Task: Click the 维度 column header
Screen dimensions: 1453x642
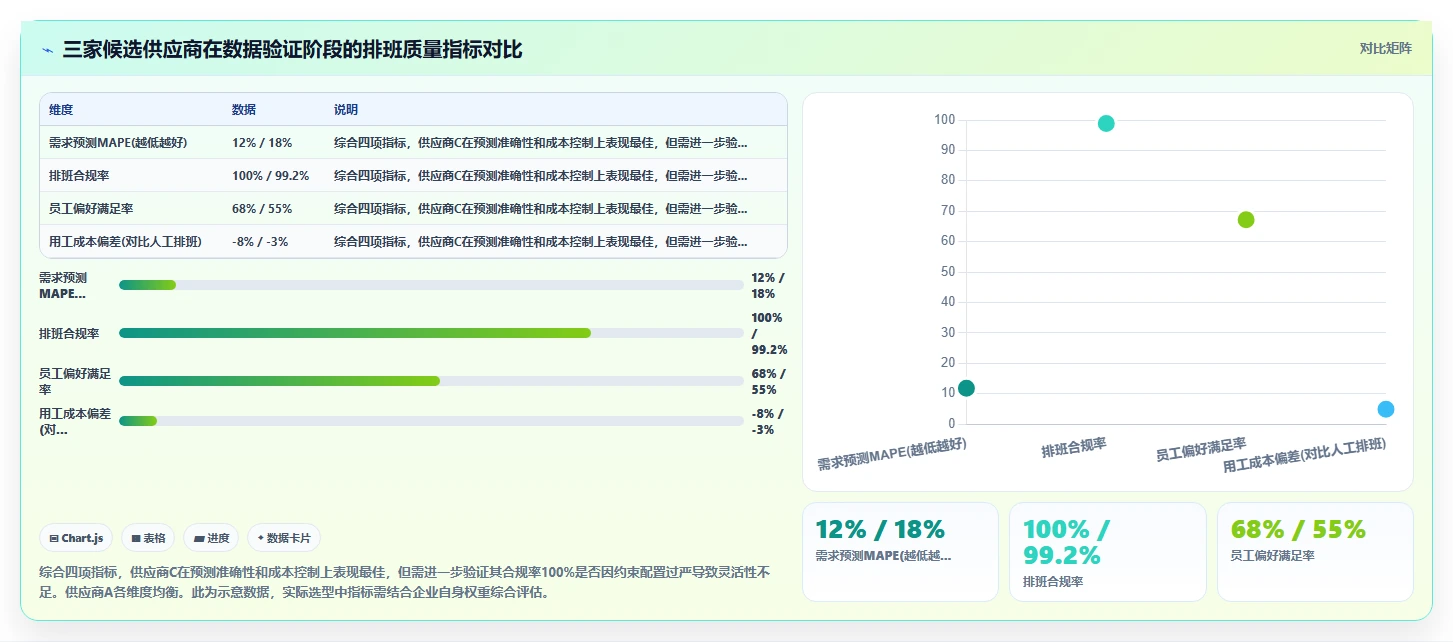Action: 61,110
